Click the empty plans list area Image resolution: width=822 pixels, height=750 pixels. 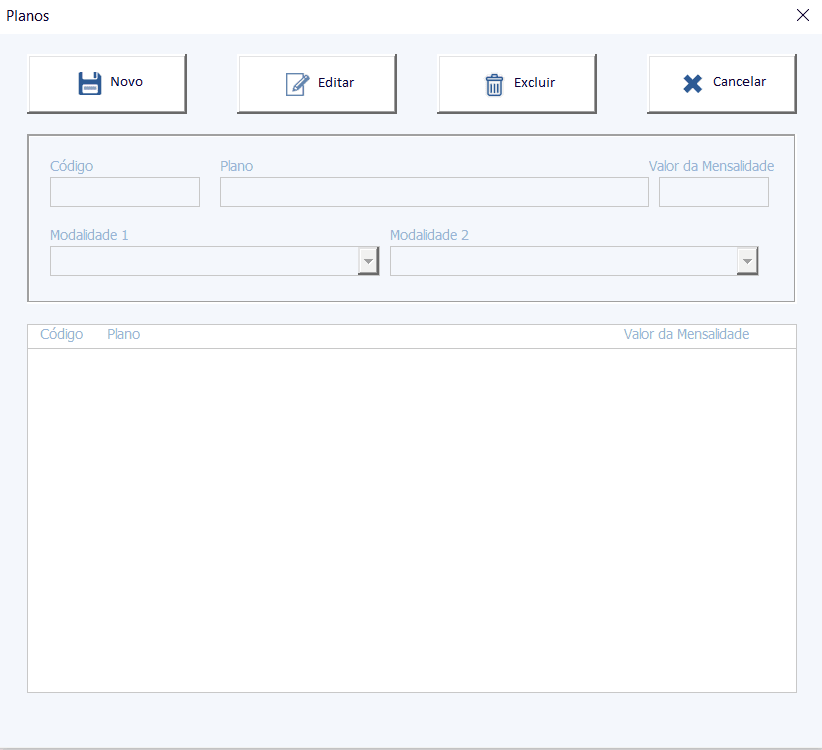411,519
